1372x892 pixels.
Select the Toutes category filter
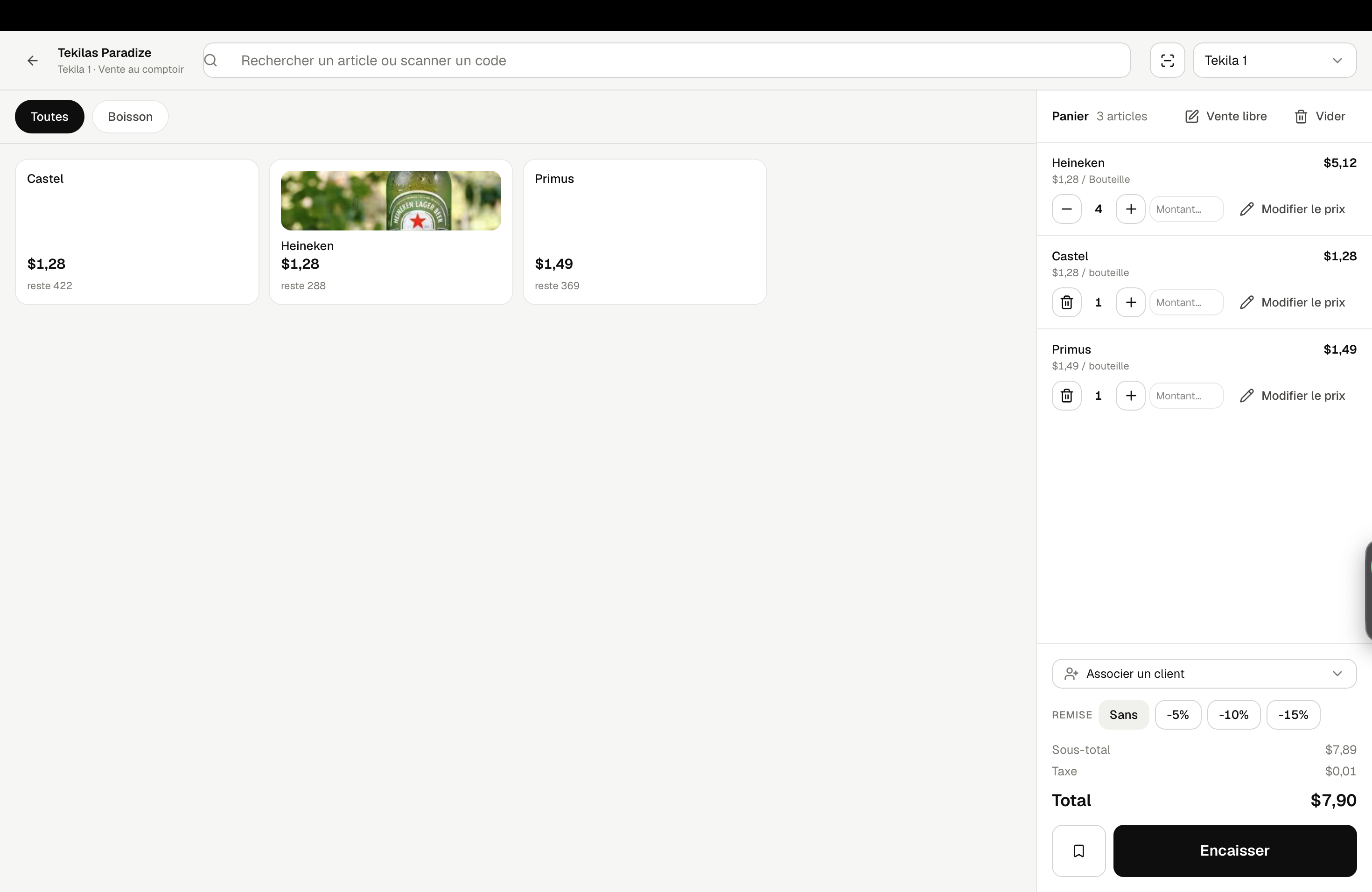pyautogui.click(x=49, y=116)
